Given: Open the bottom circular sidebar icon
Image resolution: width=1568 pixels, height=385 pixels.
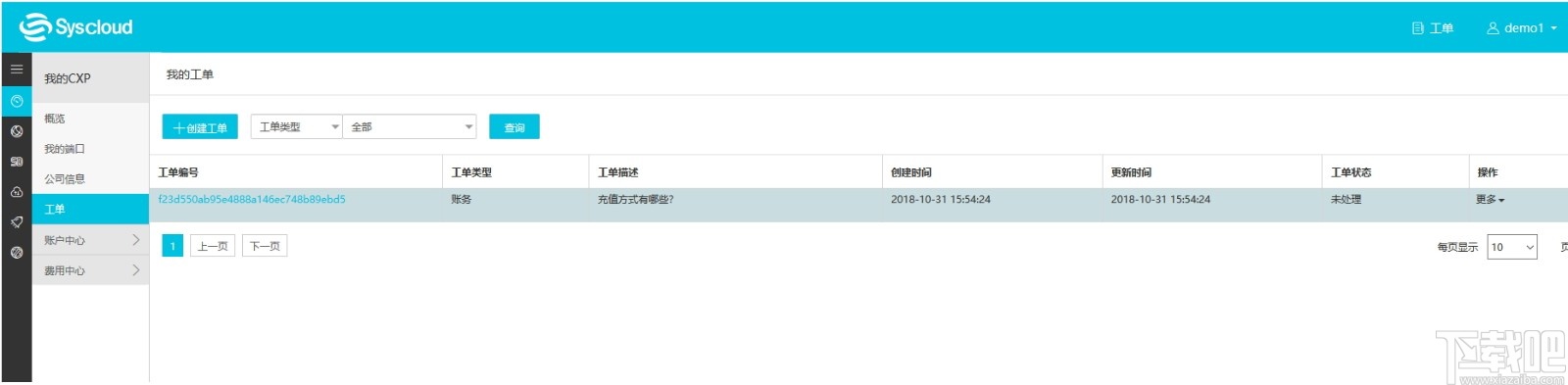Looking at the screenshot, I should [x=17, y=253].
